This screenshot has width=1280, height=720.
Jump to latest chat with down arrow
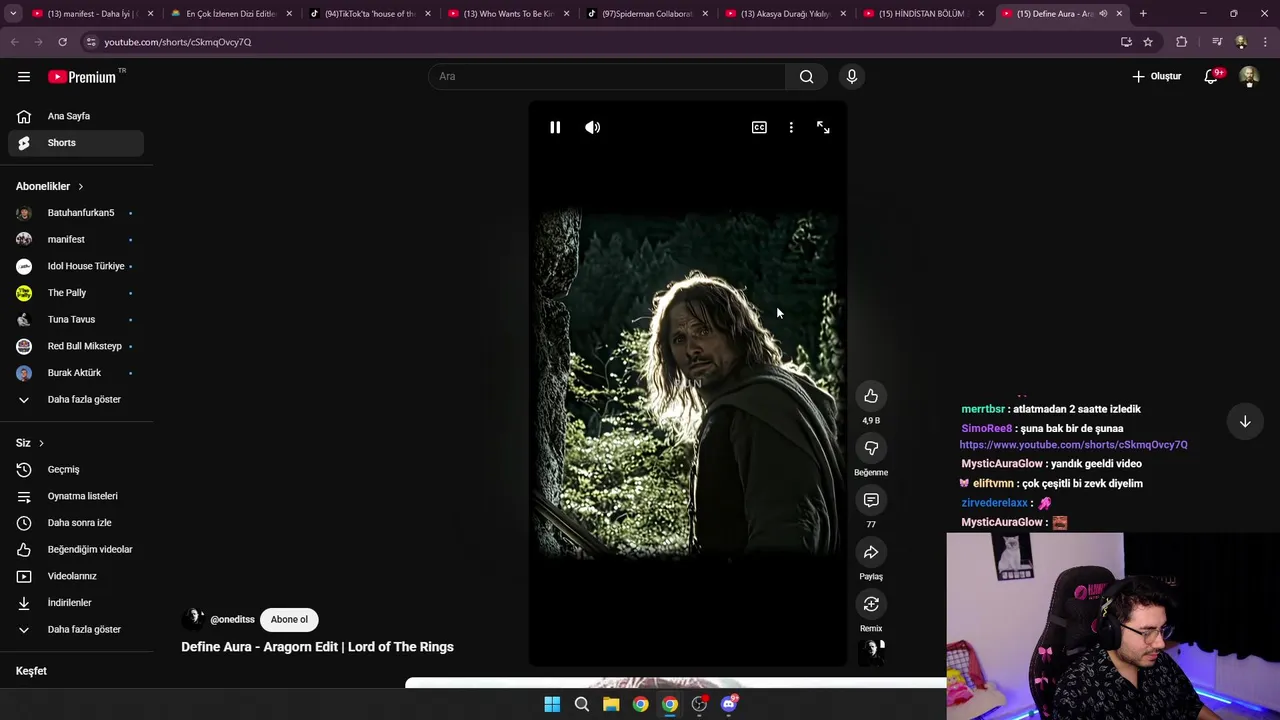click(x=1245, y=422)
